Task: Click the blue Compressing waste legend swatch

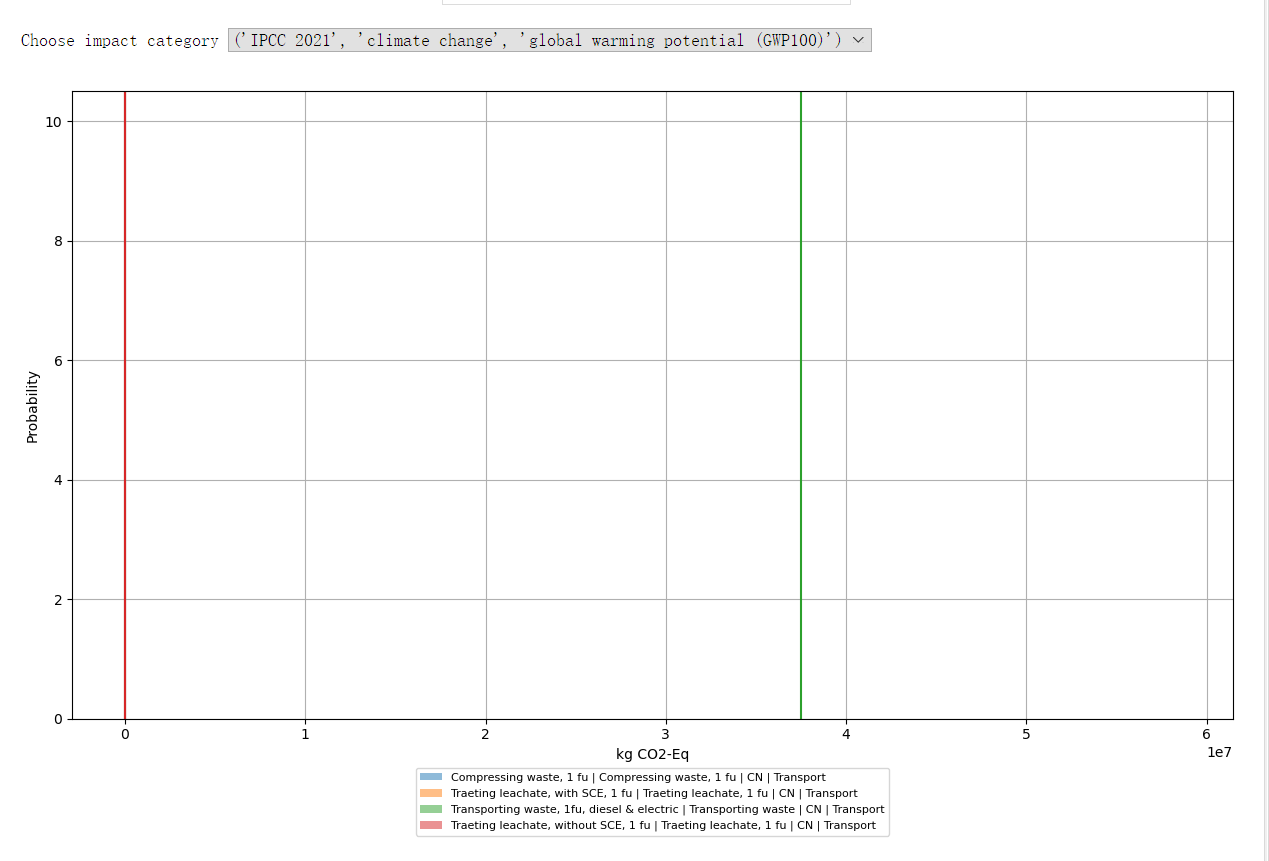Action: [430, 777]
